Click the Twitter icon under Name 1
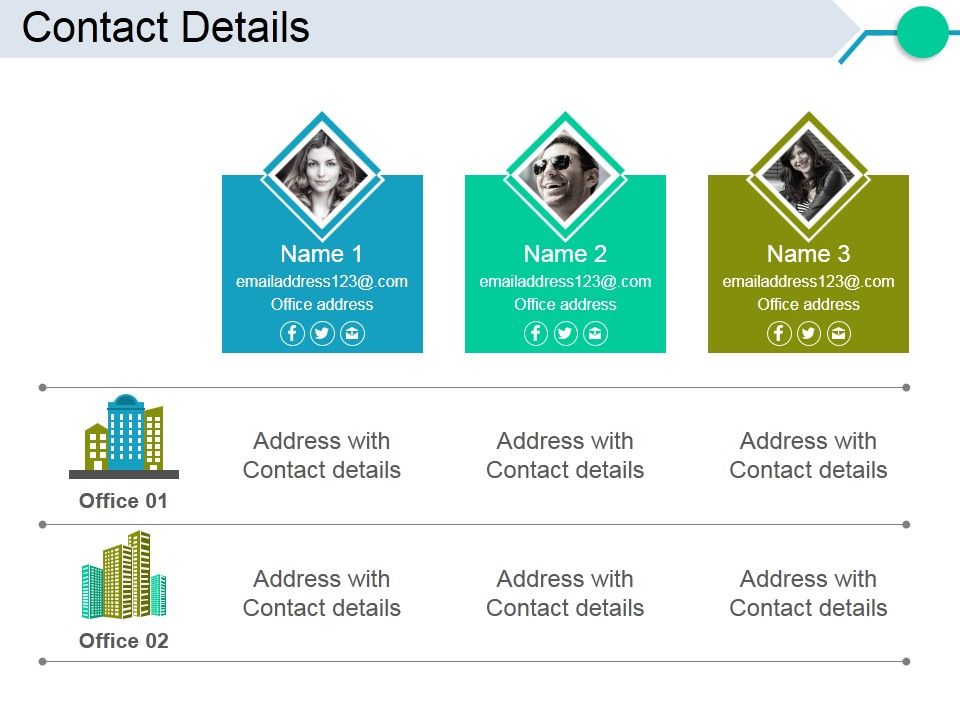Screen dimensions: 960x720 [x=322, y=334]
